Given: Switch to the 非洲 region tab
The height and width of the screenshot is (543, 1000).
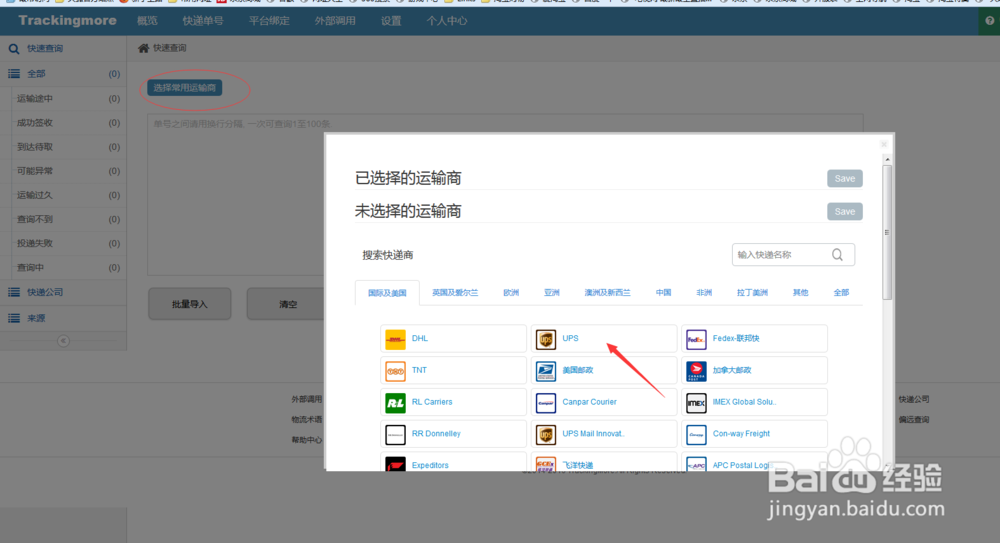Looking at the screenshot, I should pos(704,293).
